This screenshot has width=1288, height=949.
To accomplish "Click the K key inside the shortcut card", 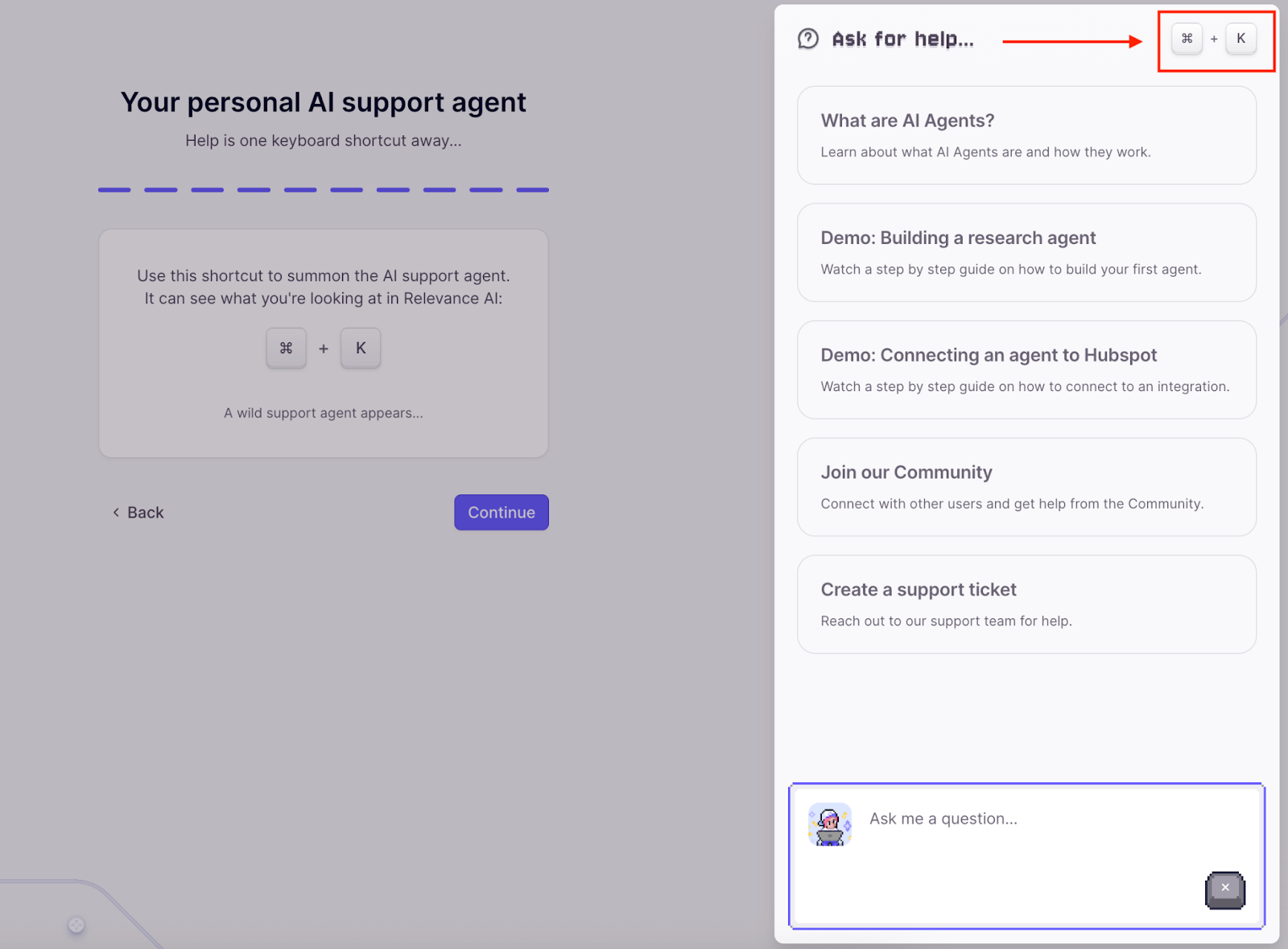I will [361, 348].
